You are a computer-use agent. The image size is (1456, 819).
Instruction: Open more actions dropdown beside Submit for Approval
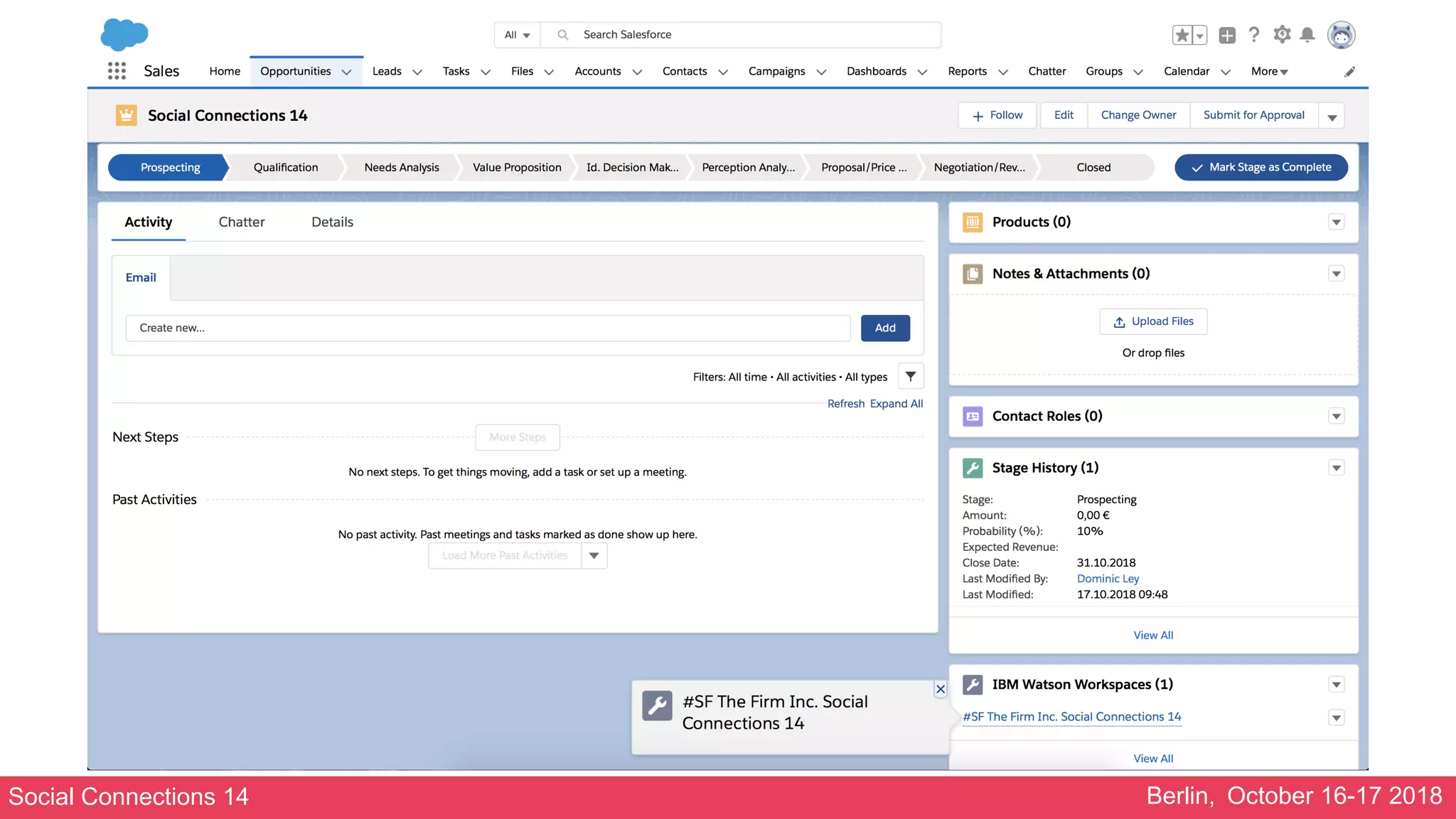click(x=1332, y=116)
